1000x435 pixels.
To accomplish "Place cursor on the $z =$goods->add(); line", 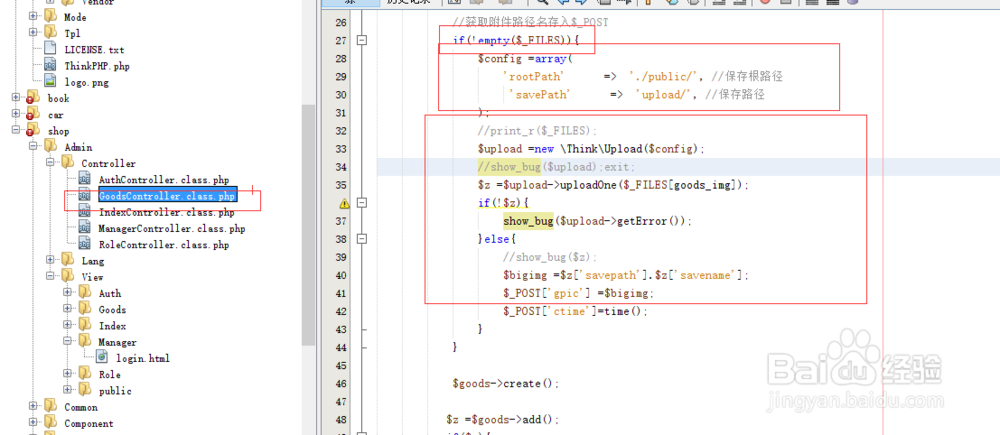I will [x=503, y=420].
